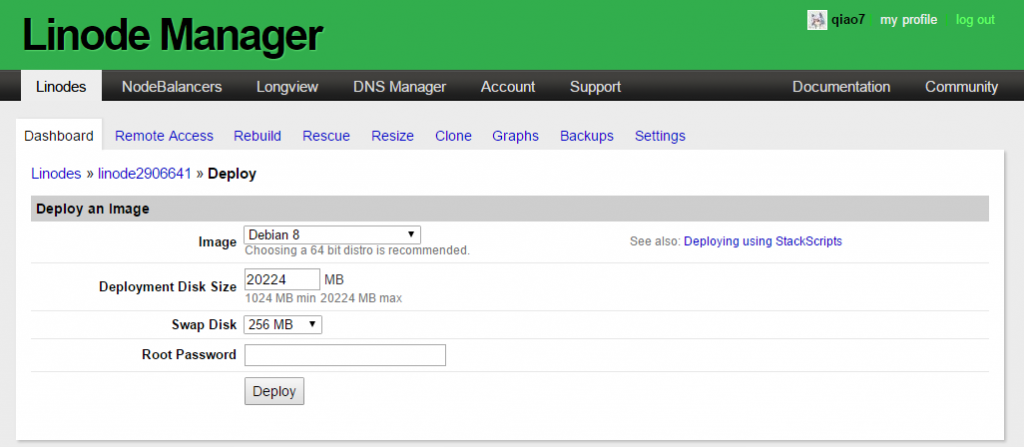Click the log out link
1024x447 pixels.
(x=975, y=20)
